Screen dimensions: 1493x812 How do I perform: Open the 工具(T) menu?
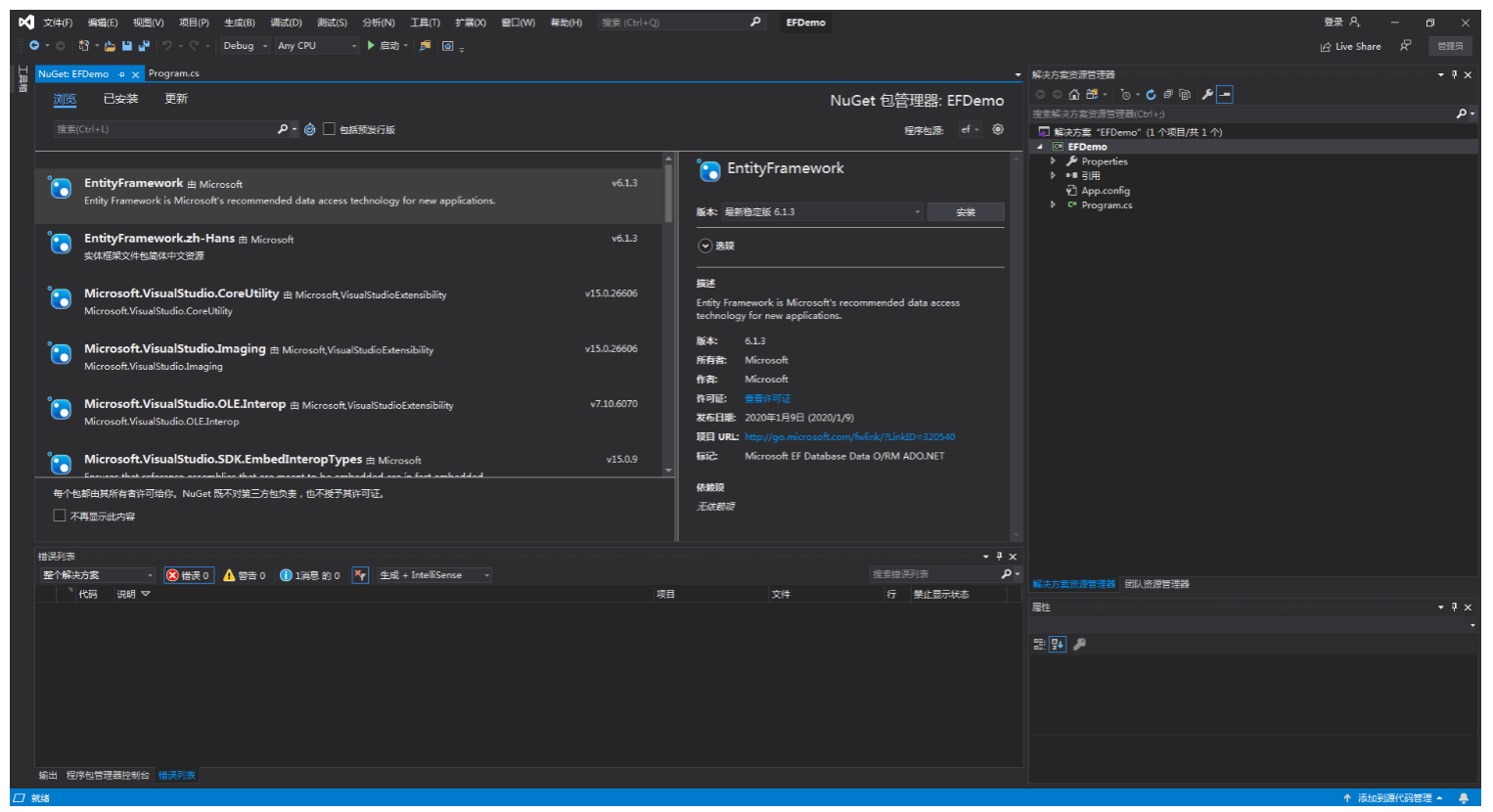pos(425,23)
